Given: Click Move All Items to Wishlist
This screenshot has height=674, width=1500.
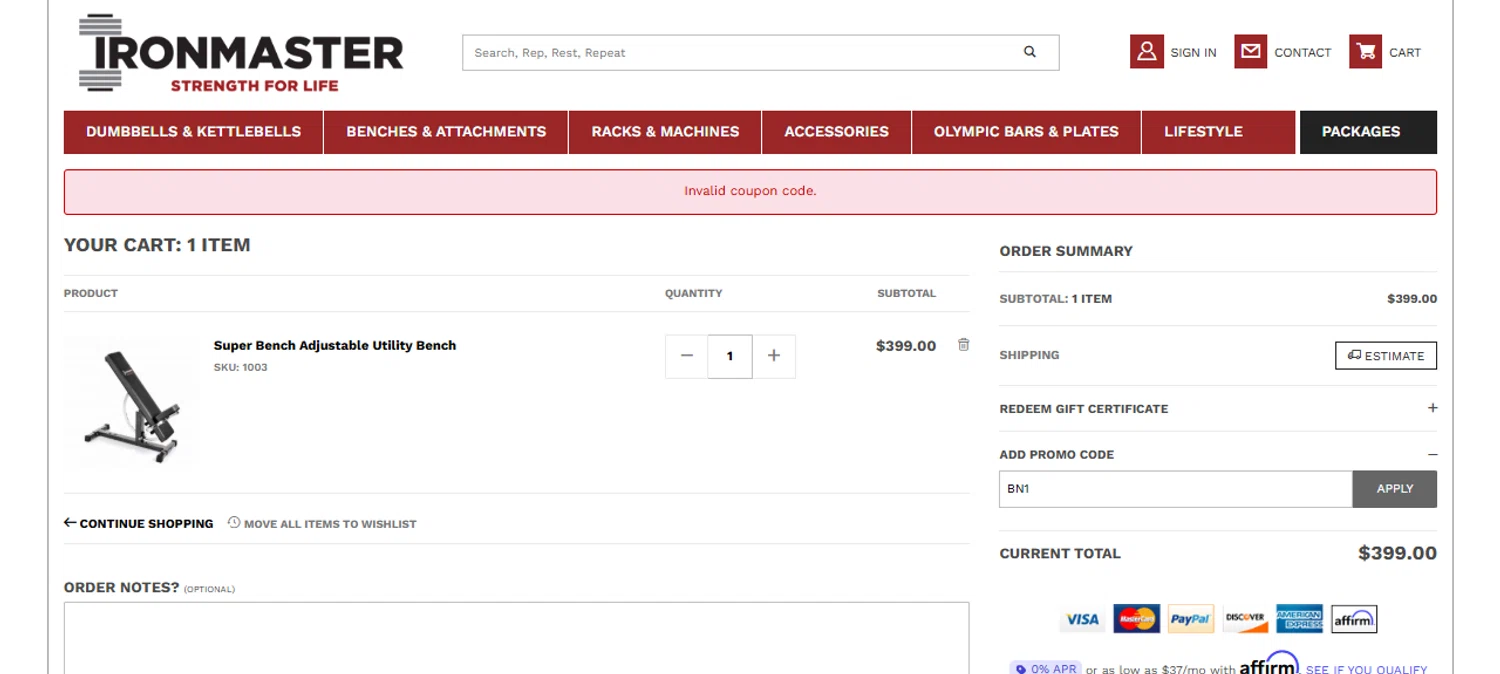Looking at the screenshot, I should (x=330, y=524).
